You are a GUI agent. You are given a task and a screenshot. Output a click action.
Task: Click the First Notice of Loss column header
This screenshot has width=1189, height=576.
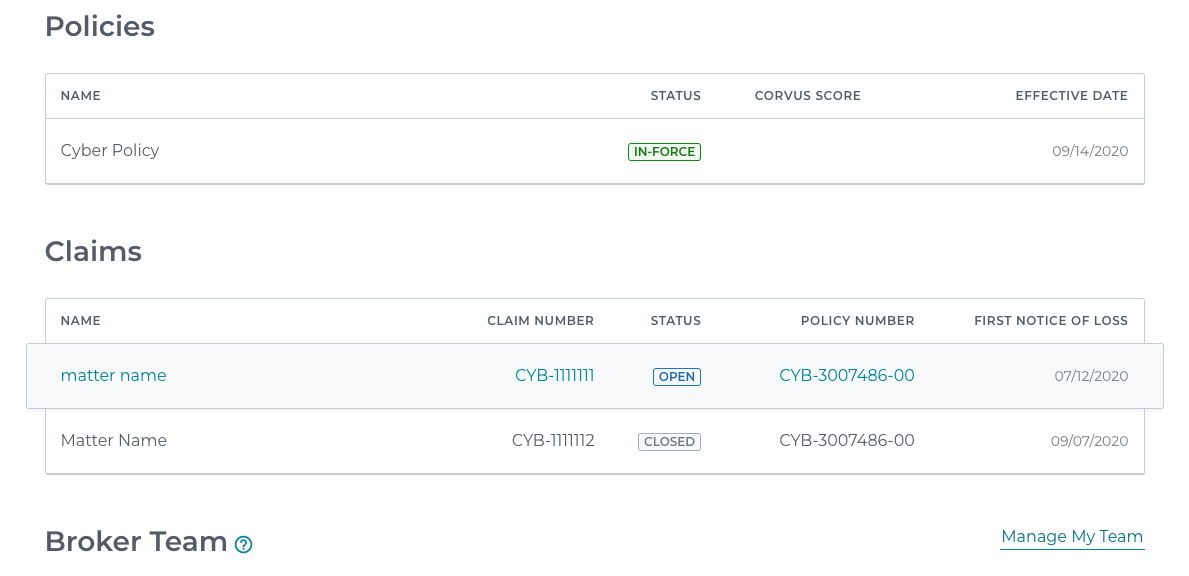tap(1051, 321)
